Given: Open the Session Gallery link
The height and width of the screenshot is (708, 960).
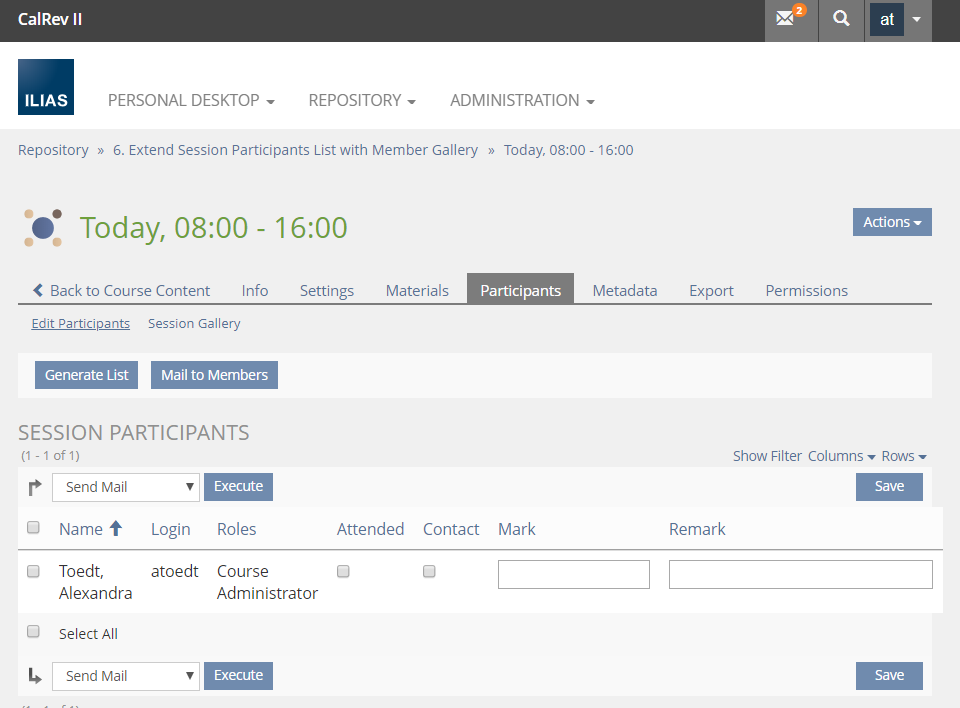Looking at the screenshot, I should tap(194, 323).
